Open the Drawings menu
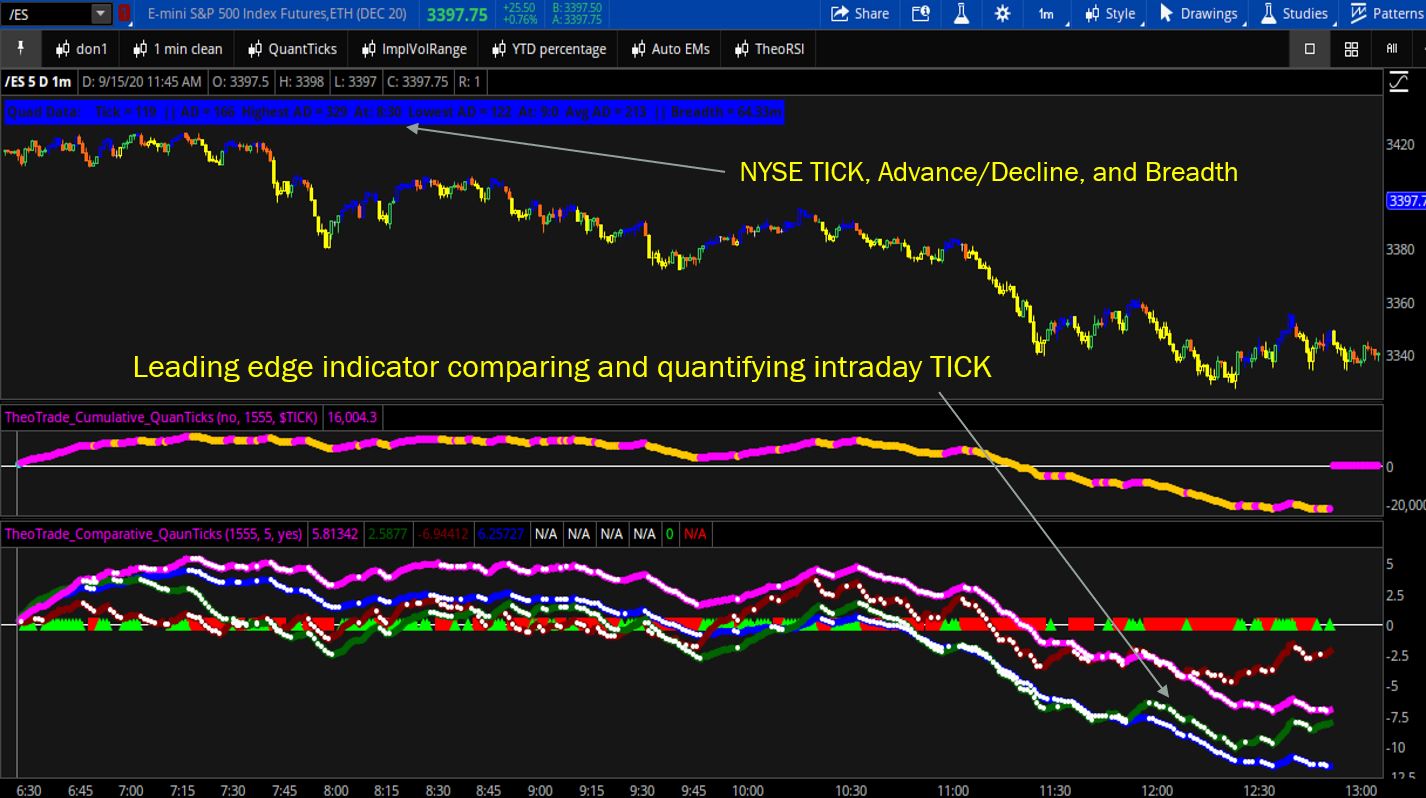 tap(1198, 14)
